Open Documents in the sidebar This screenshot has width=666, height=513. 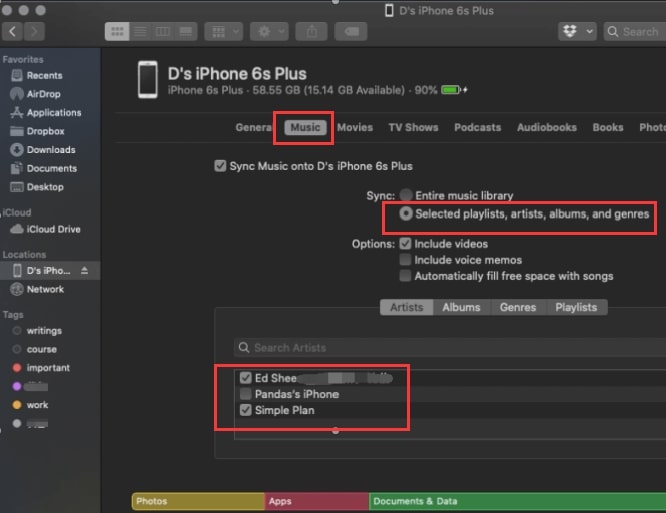pyautogui.click(x=52, y=169)
